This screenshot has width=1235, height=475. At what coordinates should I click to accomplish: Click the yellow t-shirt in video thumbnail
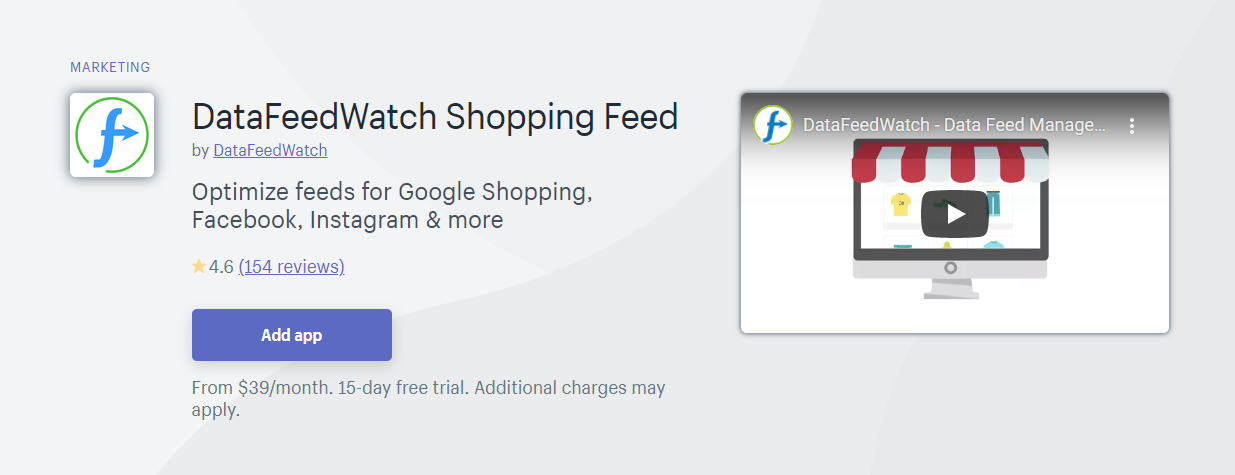pos(901,205)
